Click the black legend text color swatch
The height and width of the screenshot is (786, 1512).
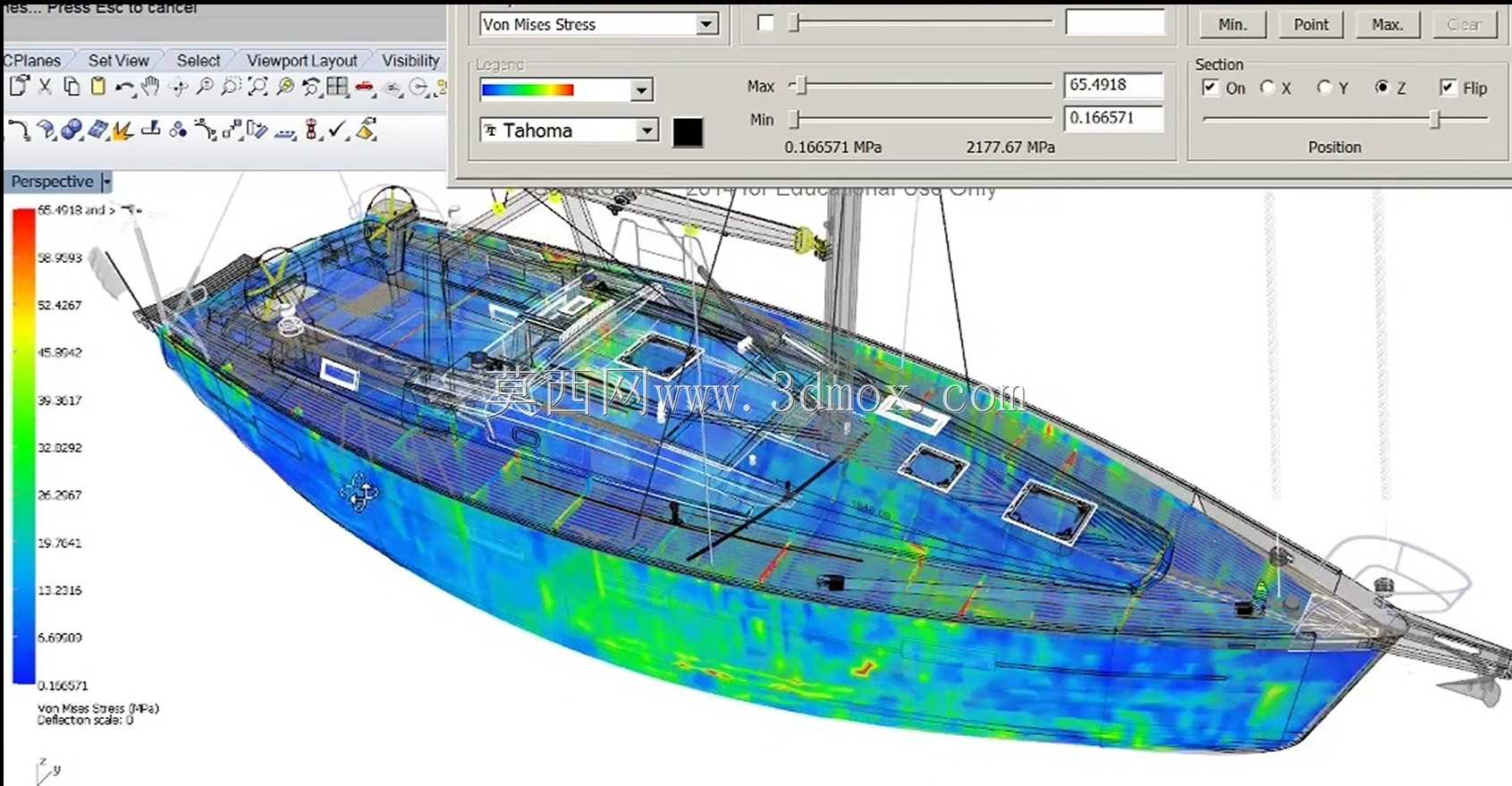tap(688, 132)
